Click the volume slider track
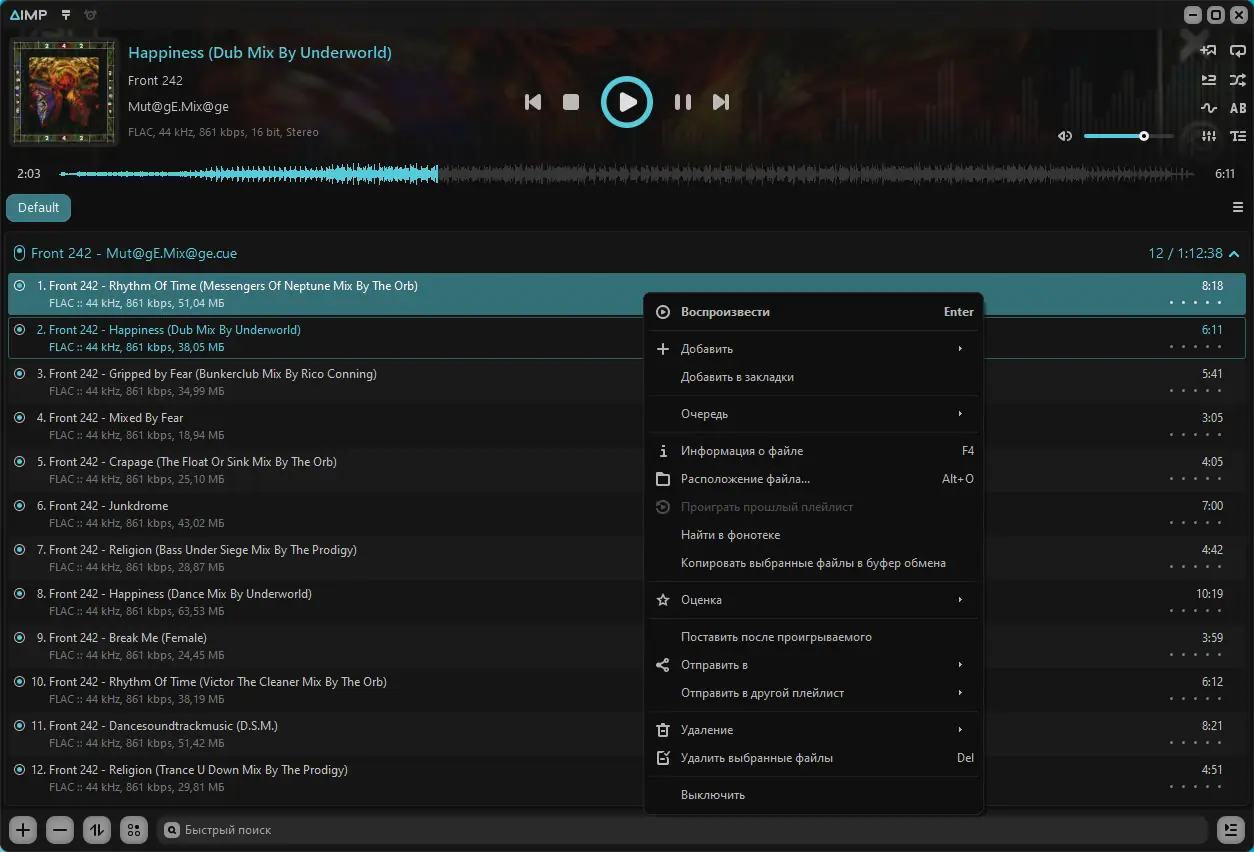 click(1129, 136)
